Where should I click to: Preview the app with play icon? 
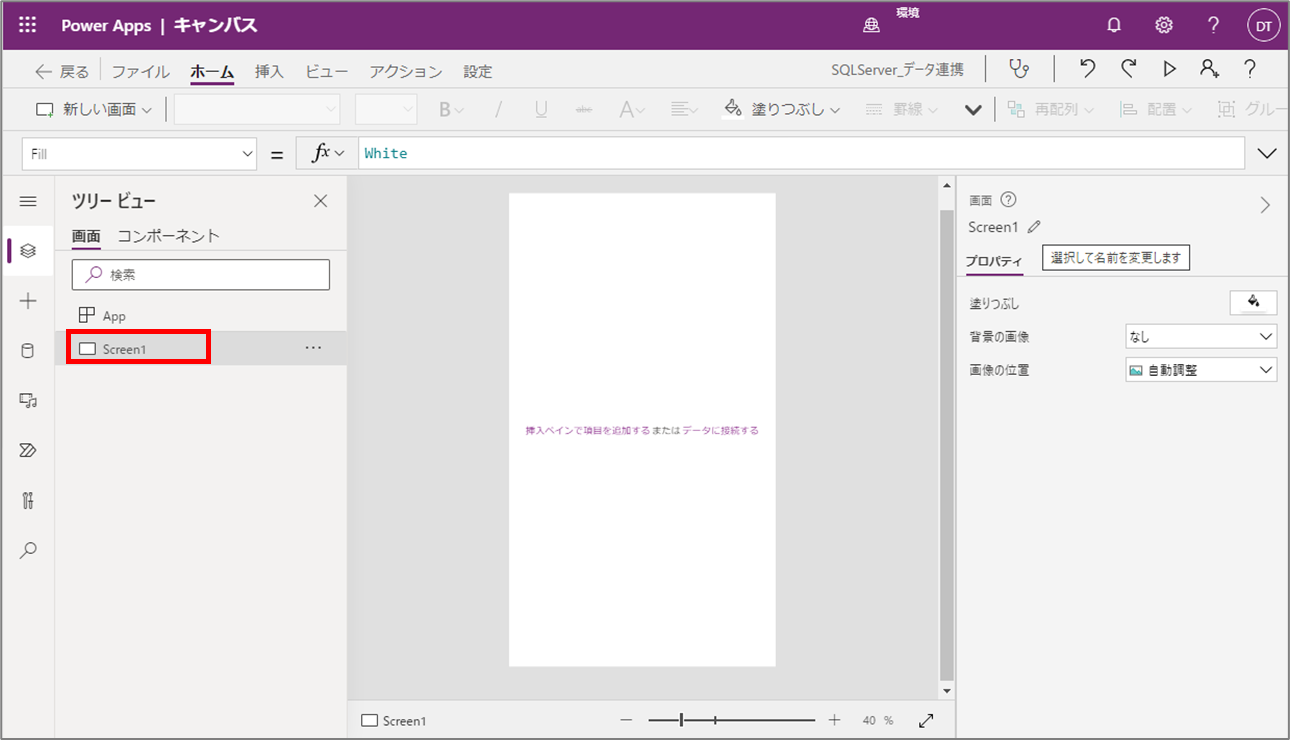[x=1169, y=69]
